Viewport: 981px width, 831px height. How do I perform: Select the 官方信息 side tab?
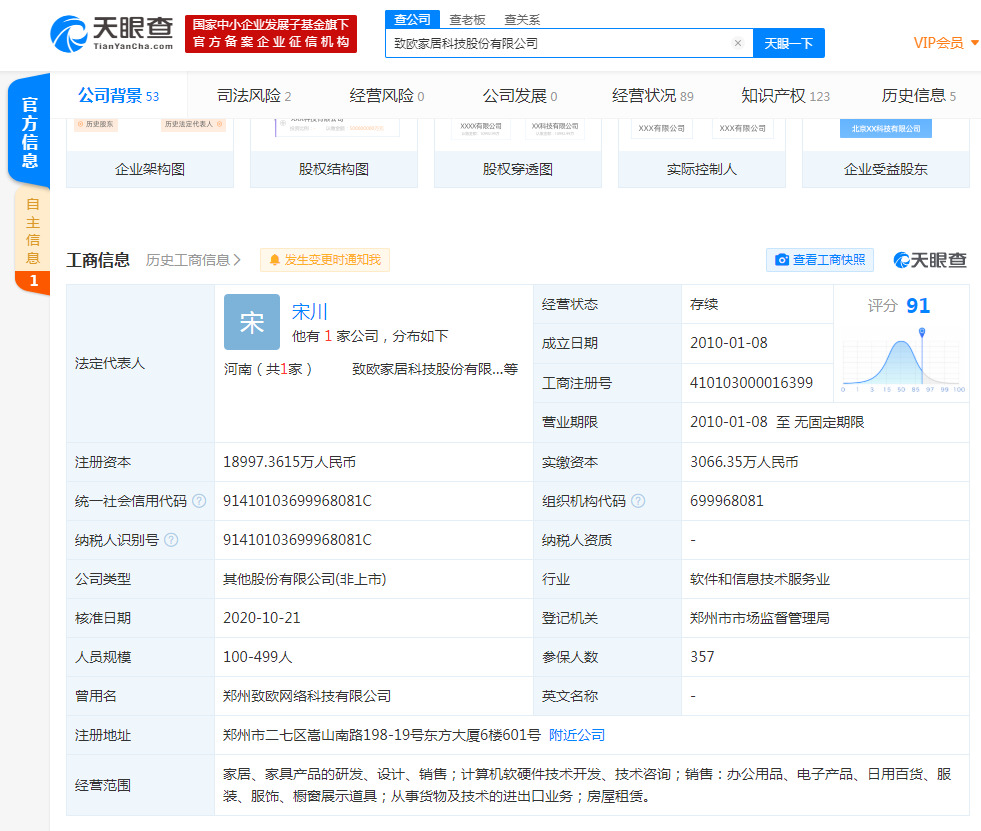coord(29,131)
